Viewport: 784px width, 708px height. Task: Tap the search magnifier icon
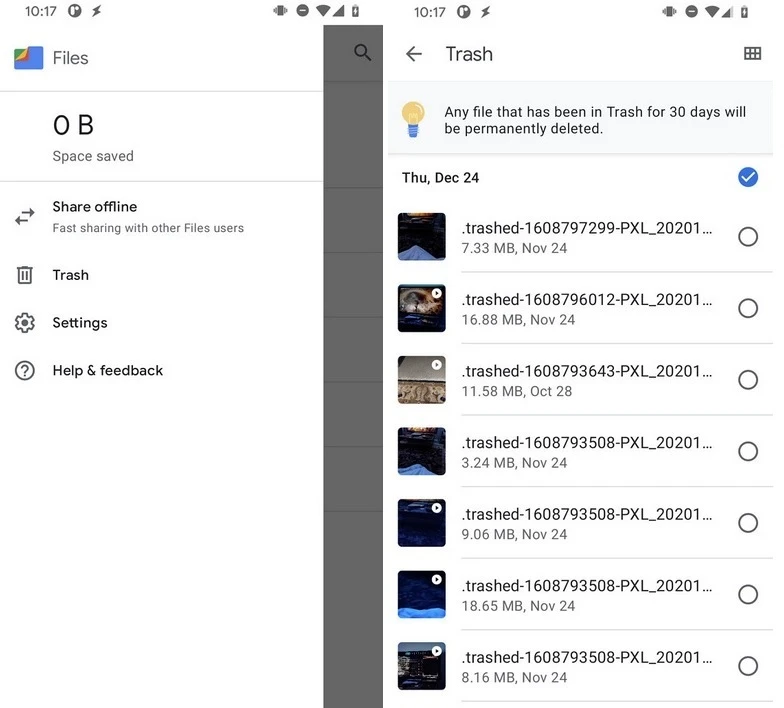coord(362,53)
